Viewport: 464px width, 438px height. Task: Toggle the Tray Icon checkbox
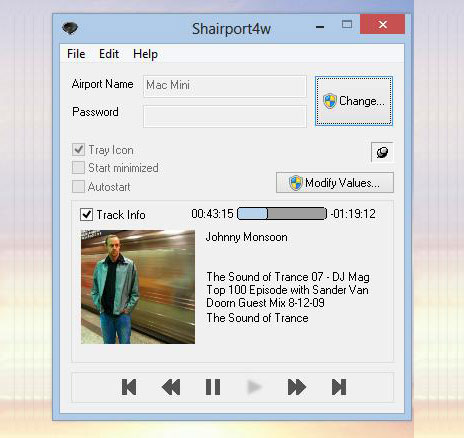coord(78,149)
